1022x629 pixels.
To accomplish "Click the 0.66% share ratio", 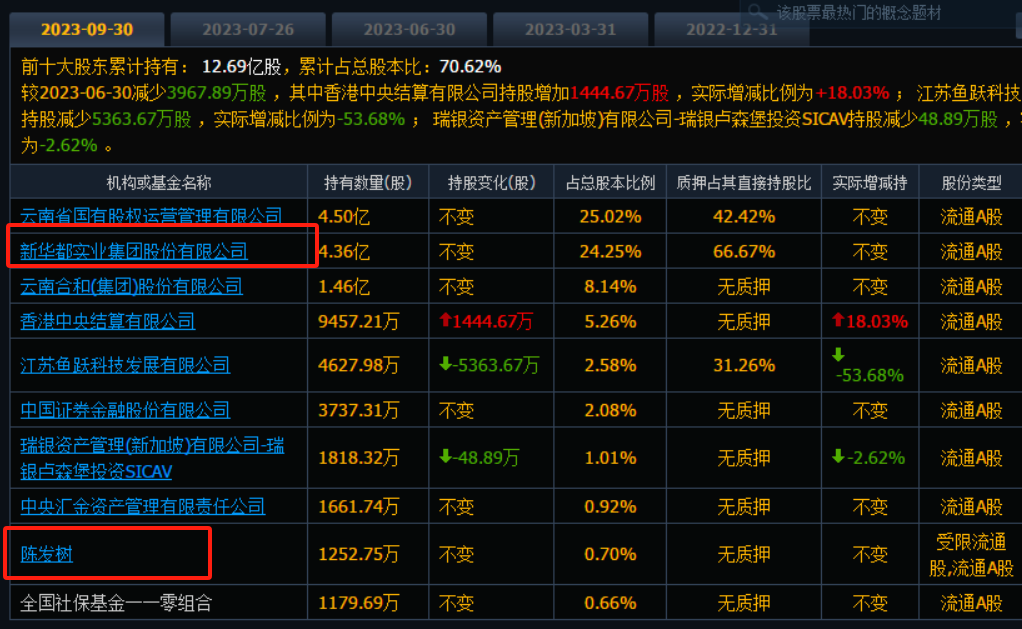I will (610, 604).
